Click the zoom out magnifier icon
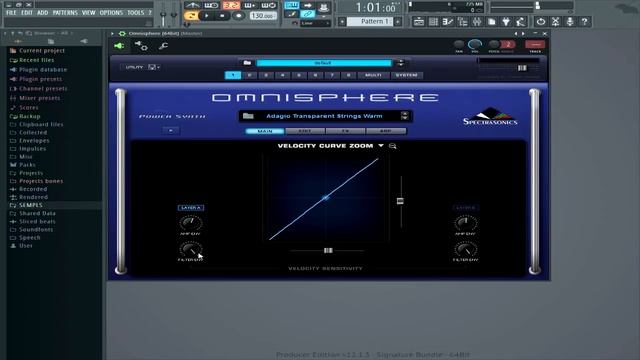640x360 pixels. click(393, 146)
